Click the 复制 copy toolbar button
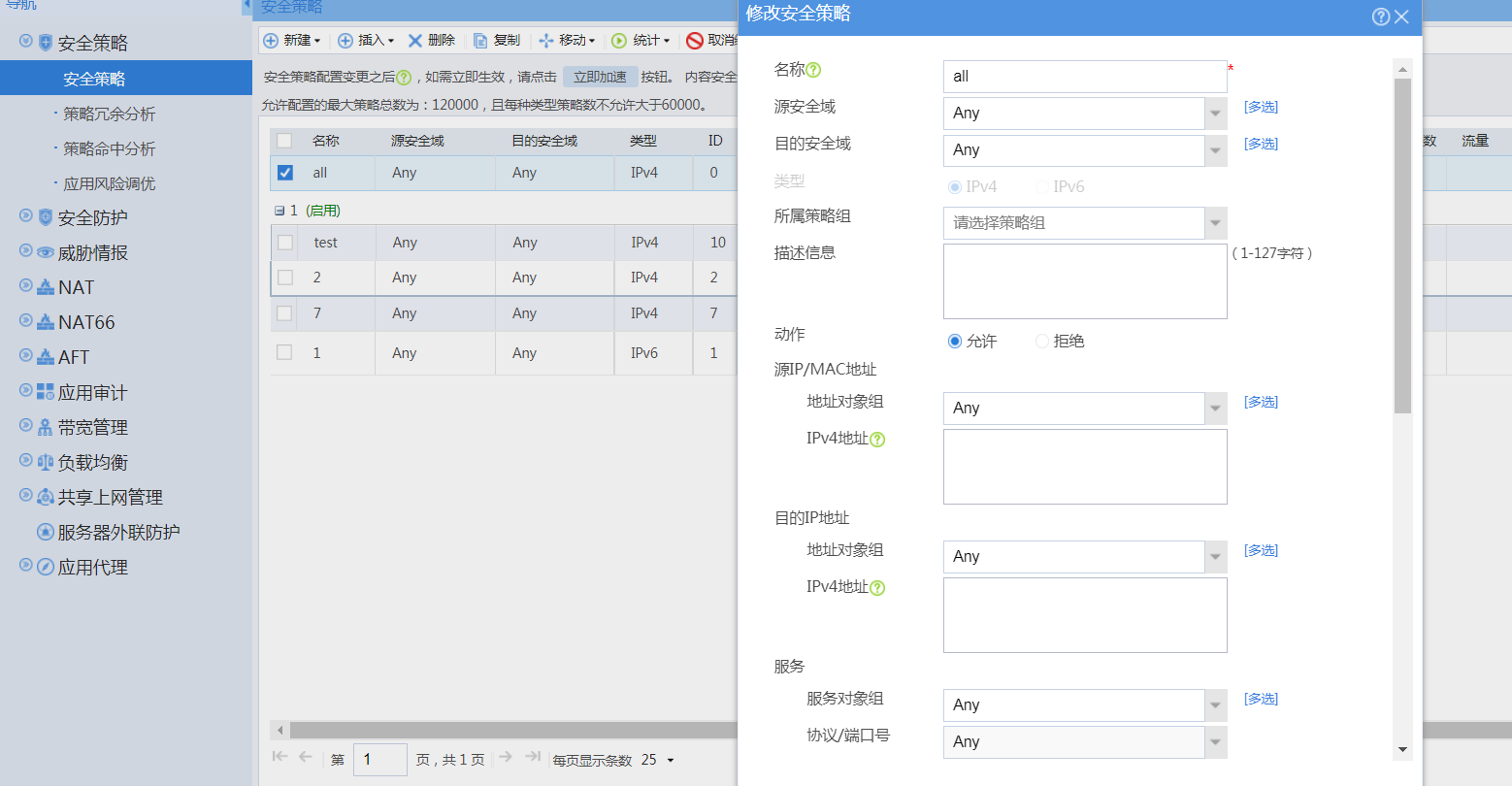The height and width of the screenshot is (786, 1512). coord(497,40)
